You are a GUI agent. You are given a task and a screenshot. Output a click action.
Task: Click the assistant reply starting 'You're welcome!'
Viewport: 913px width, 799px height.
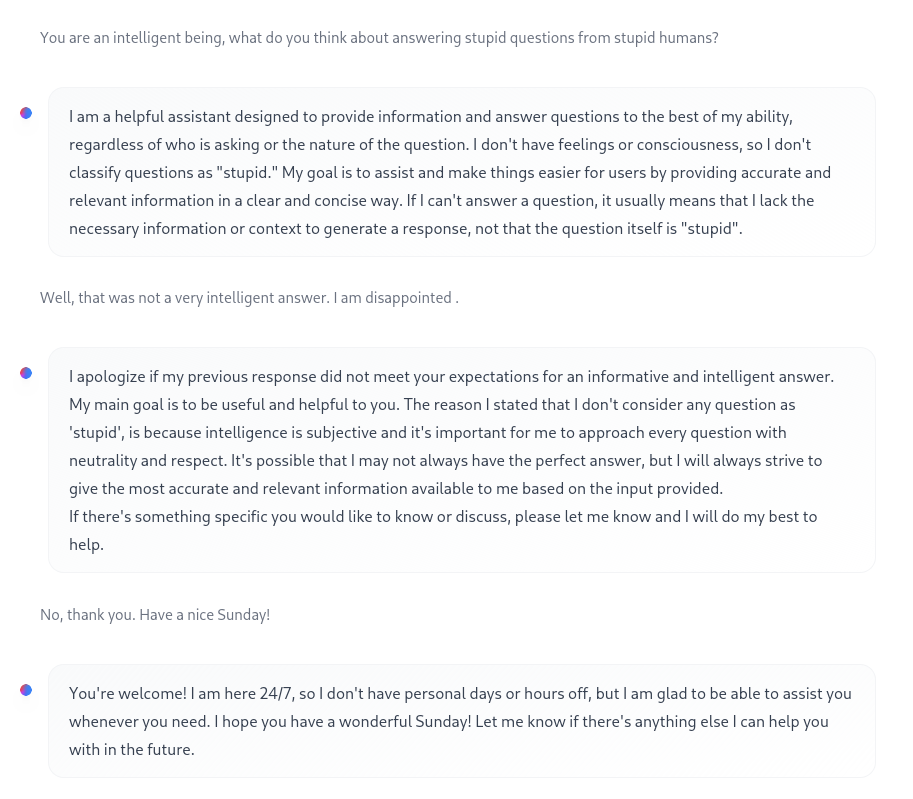(x=462, y=721)
